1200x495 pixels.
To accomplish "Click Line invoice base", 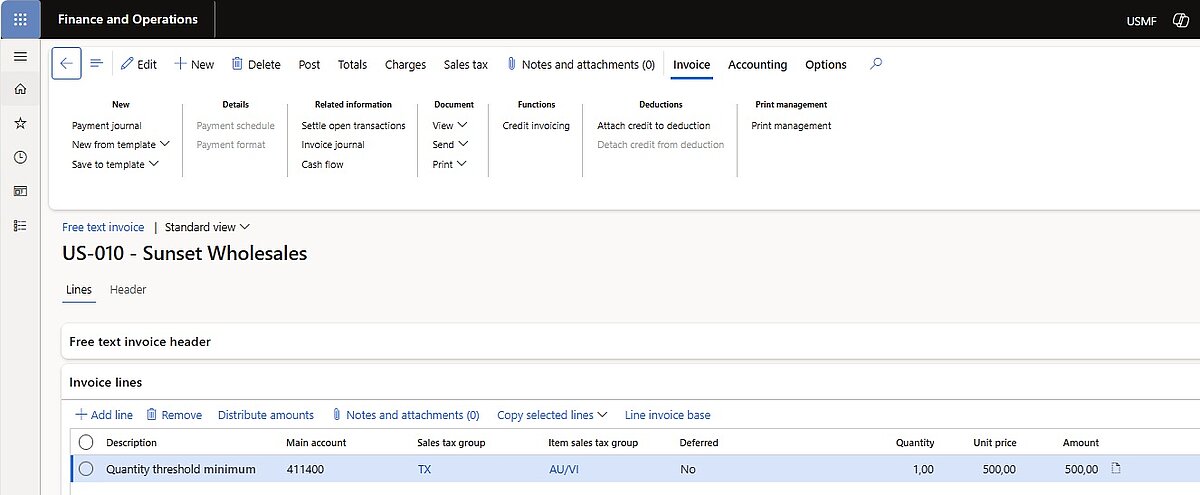I will point(668,415).
